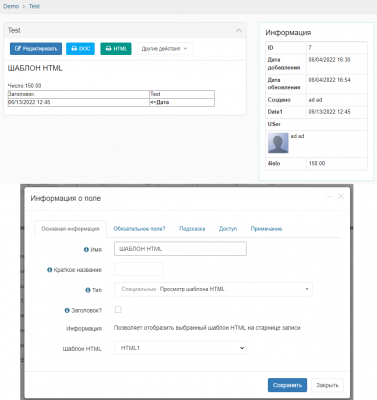Image resolution: width=377 pixels, height=400 pixels.
Task: Open the Тип field type dropdown
Action: [213, 289]
